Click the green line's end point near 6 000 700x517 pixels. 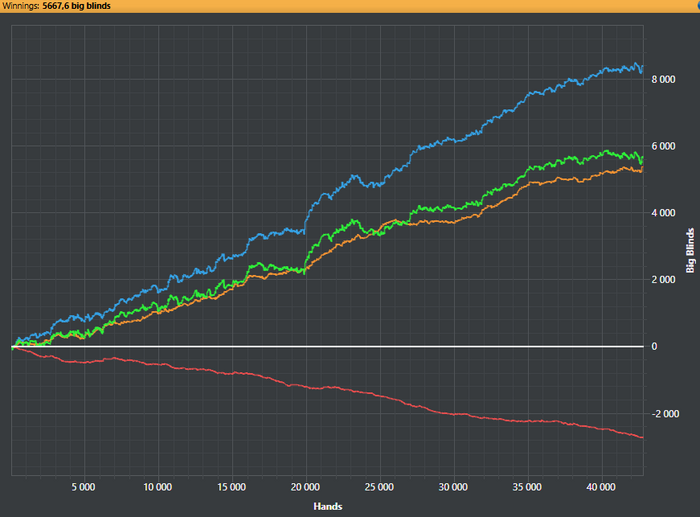click(x=642, y=158)
